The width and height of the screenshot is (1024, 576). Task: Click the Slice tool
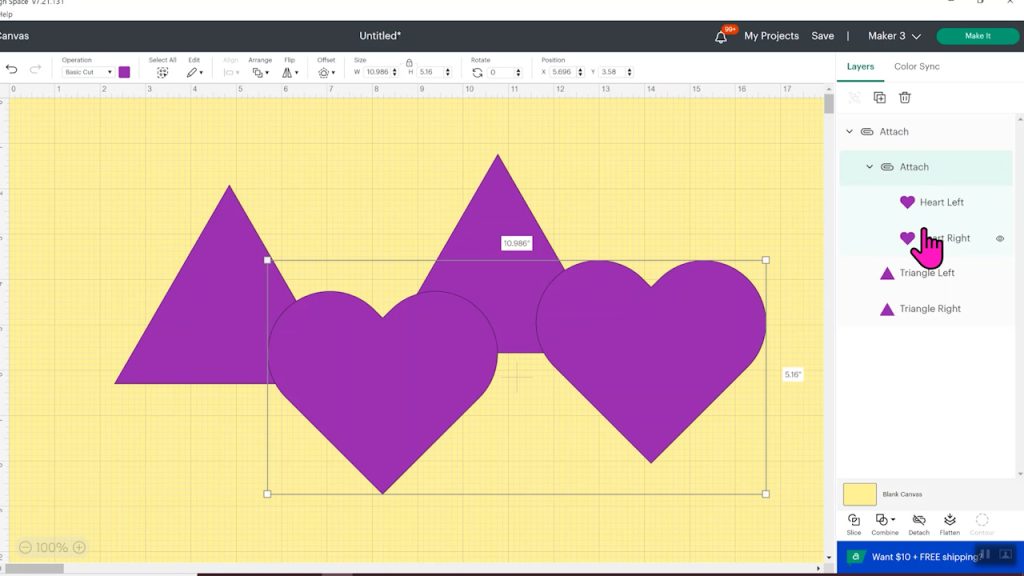(x=853, y=521)
